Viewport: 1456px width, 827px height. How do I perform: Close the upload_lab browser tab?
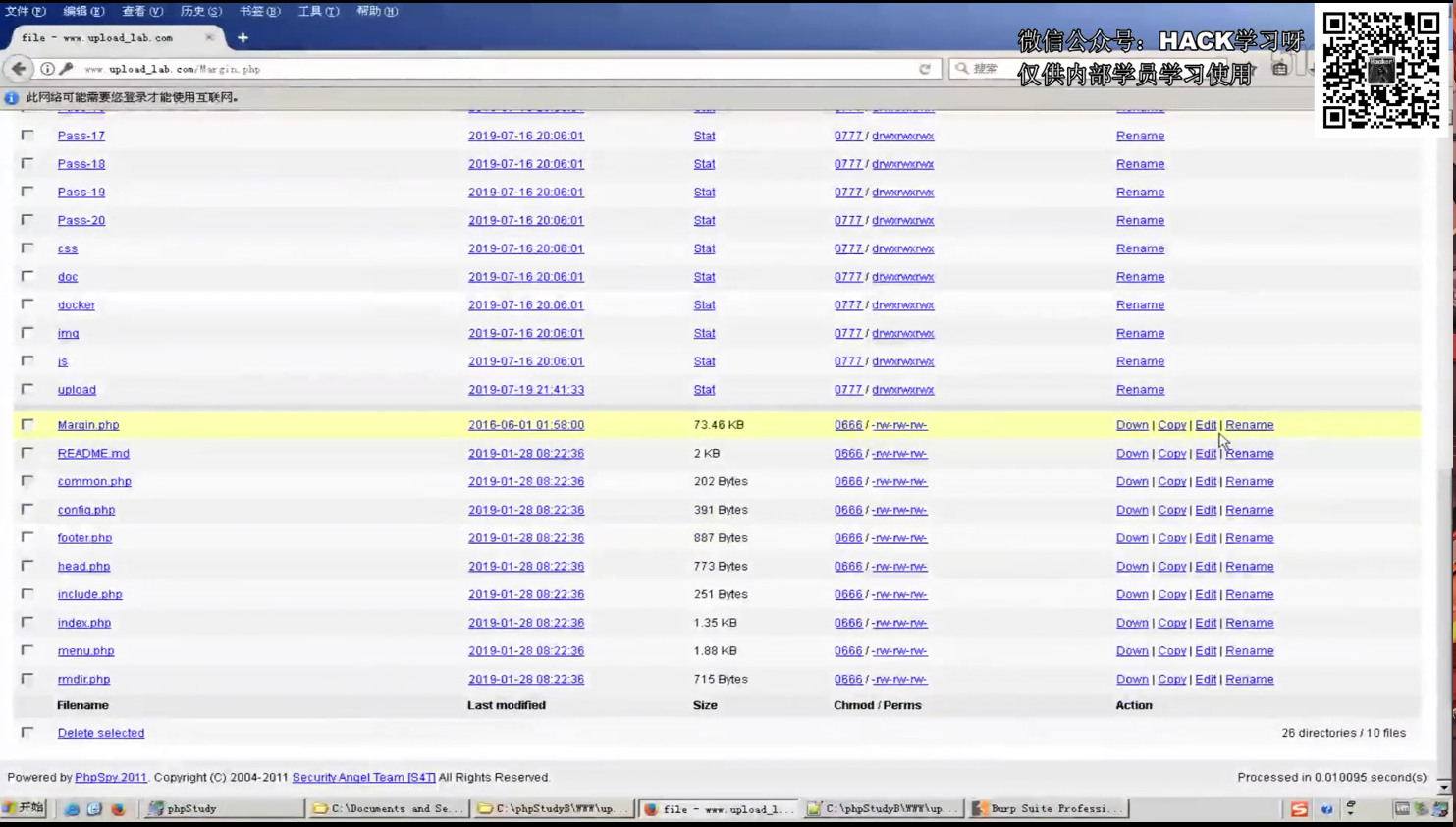(x=209, y=37)
